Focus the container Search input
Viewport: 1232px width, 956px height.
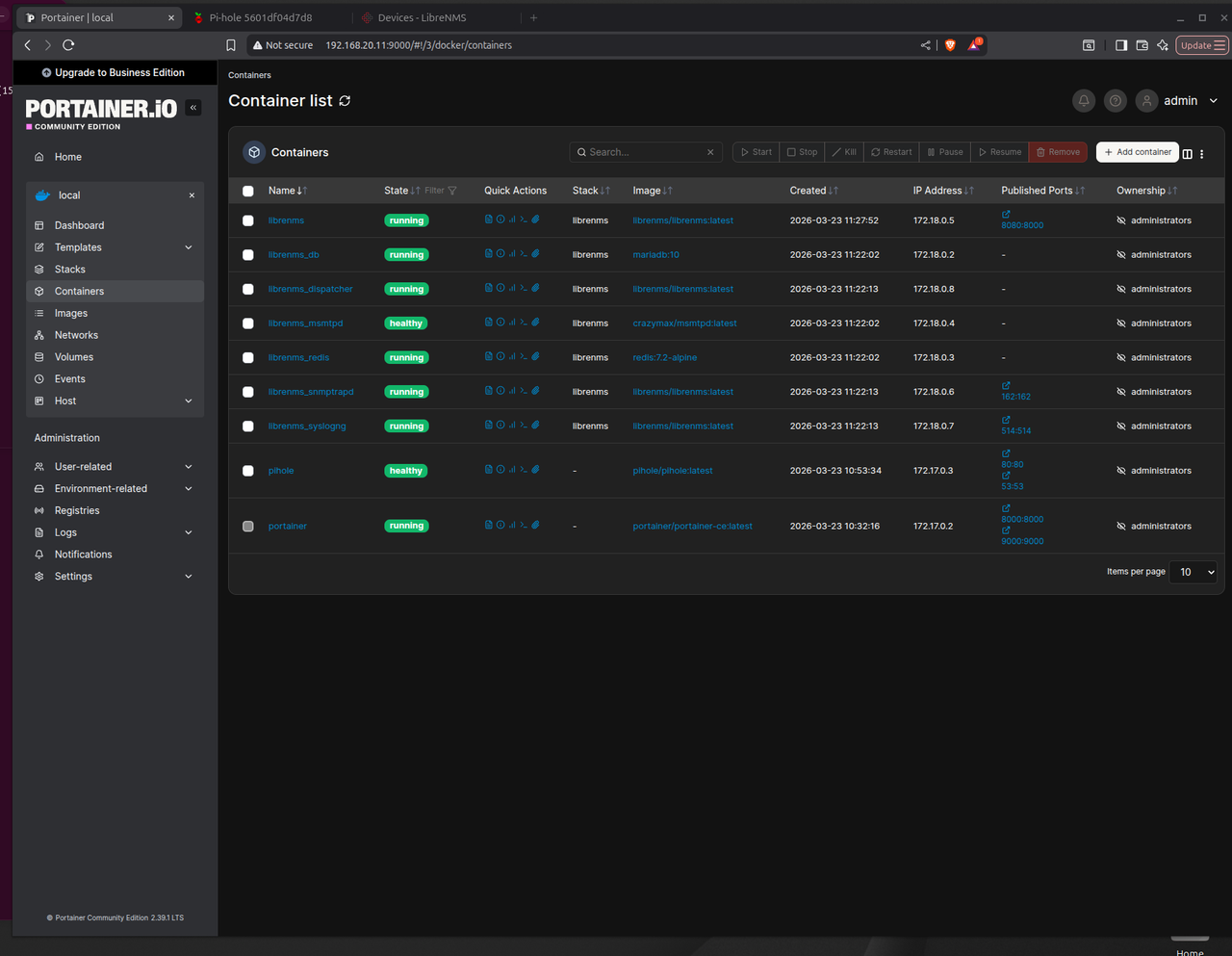[x=644, y=152]
